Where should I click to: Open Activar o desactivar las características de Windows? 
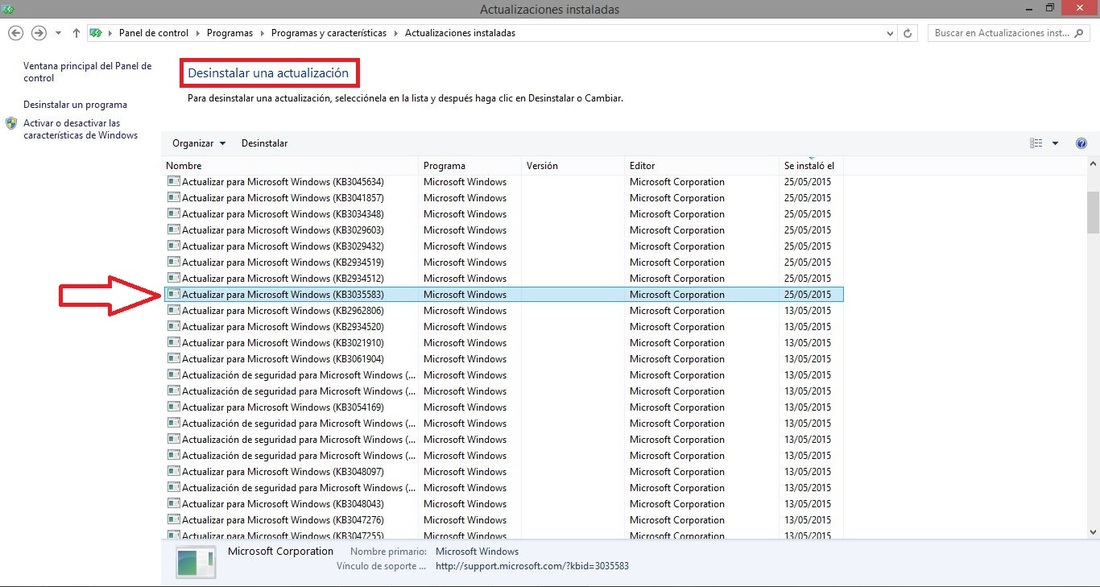(x=80, y=129)
